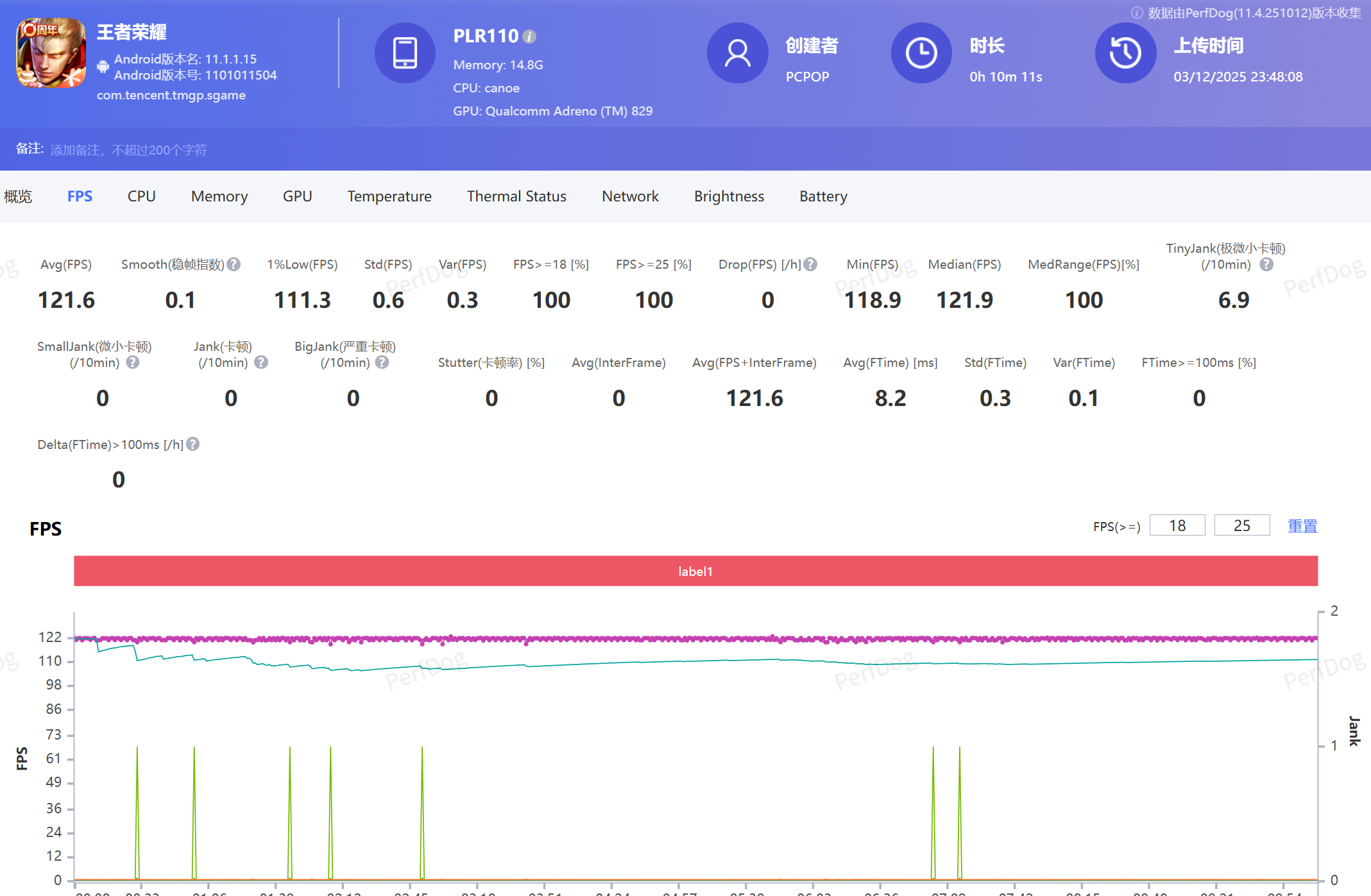This screenshot has width=1371, height=896.
Task: Click the 重置 reset link
Action: 1302,526
